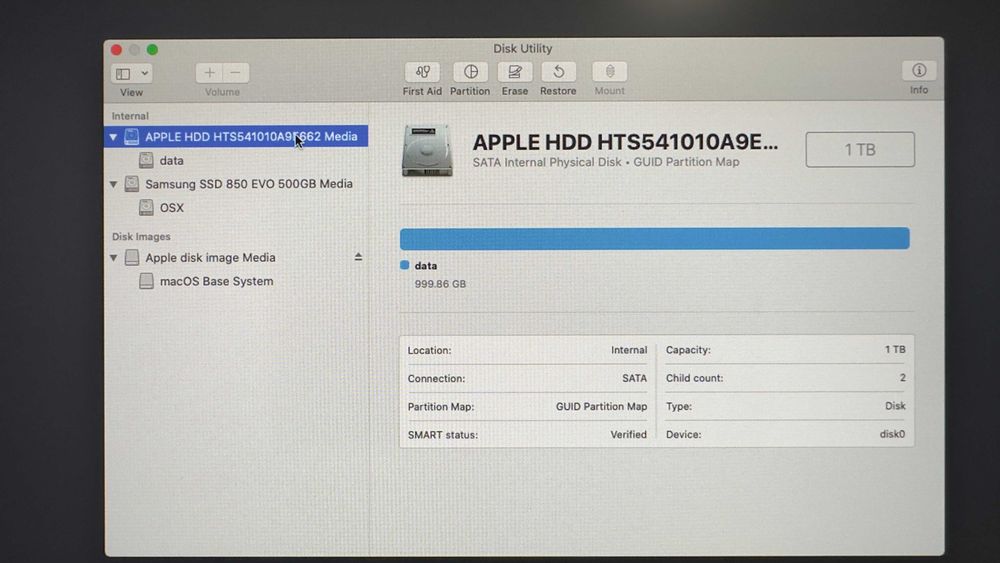Remove volume with minus button
Image resolution: width=1000 pixels, height=563 pixels.
pyautogui.click(x=236, y=73)
